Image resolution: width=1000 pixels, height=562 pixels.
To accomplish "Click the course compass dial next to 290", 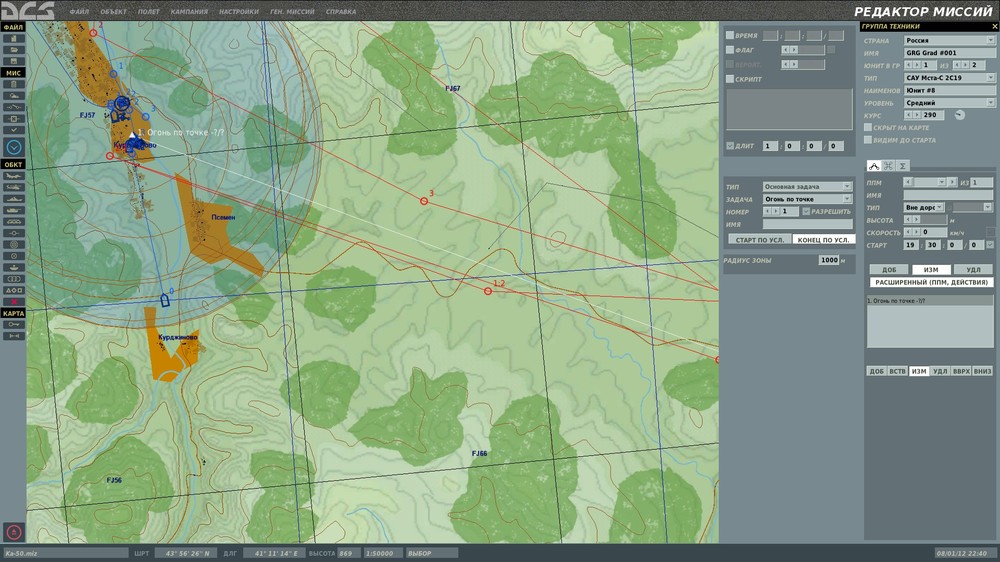I will pos(959,115).
